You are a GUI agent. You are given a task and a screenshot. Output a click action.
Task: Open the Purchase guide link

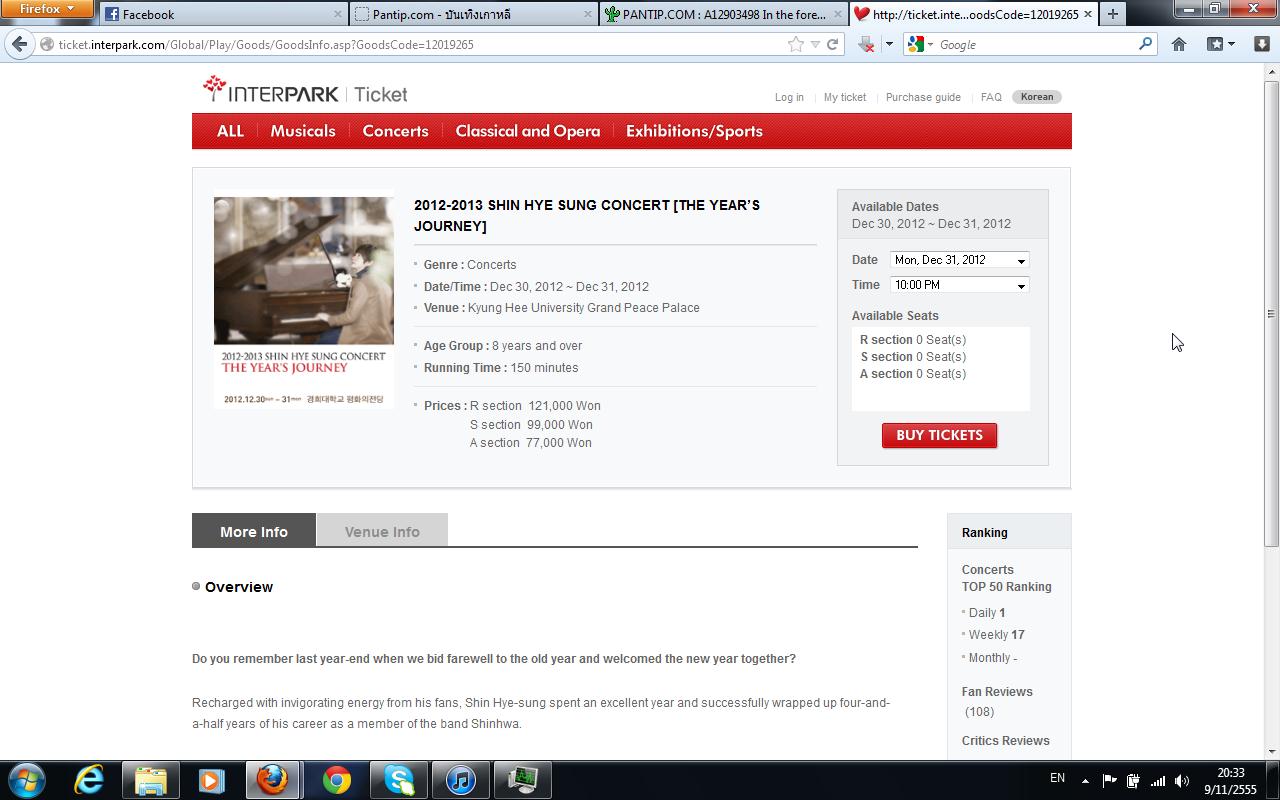click(x=923, y=97)
